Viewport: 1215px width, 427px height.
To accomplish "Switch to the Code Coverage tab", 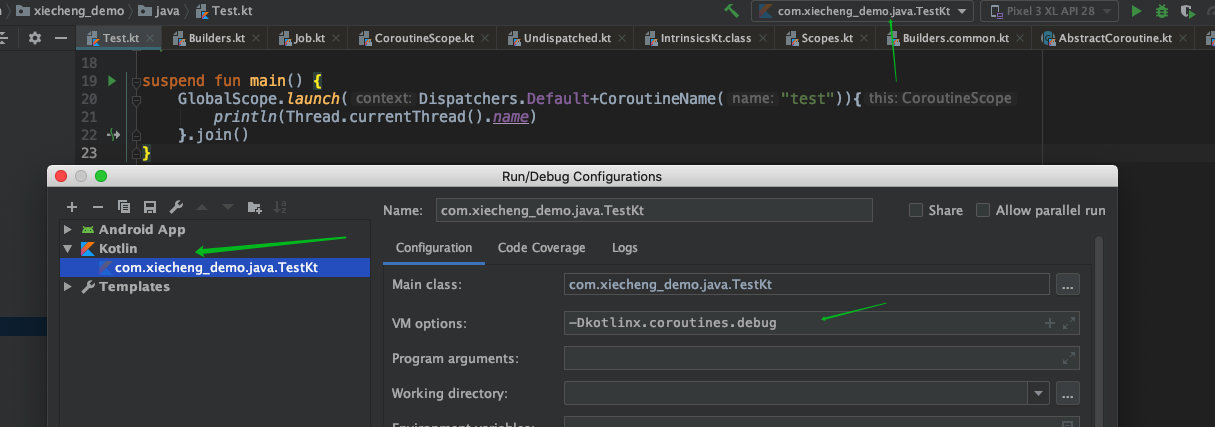I will (x=541, y=247).
